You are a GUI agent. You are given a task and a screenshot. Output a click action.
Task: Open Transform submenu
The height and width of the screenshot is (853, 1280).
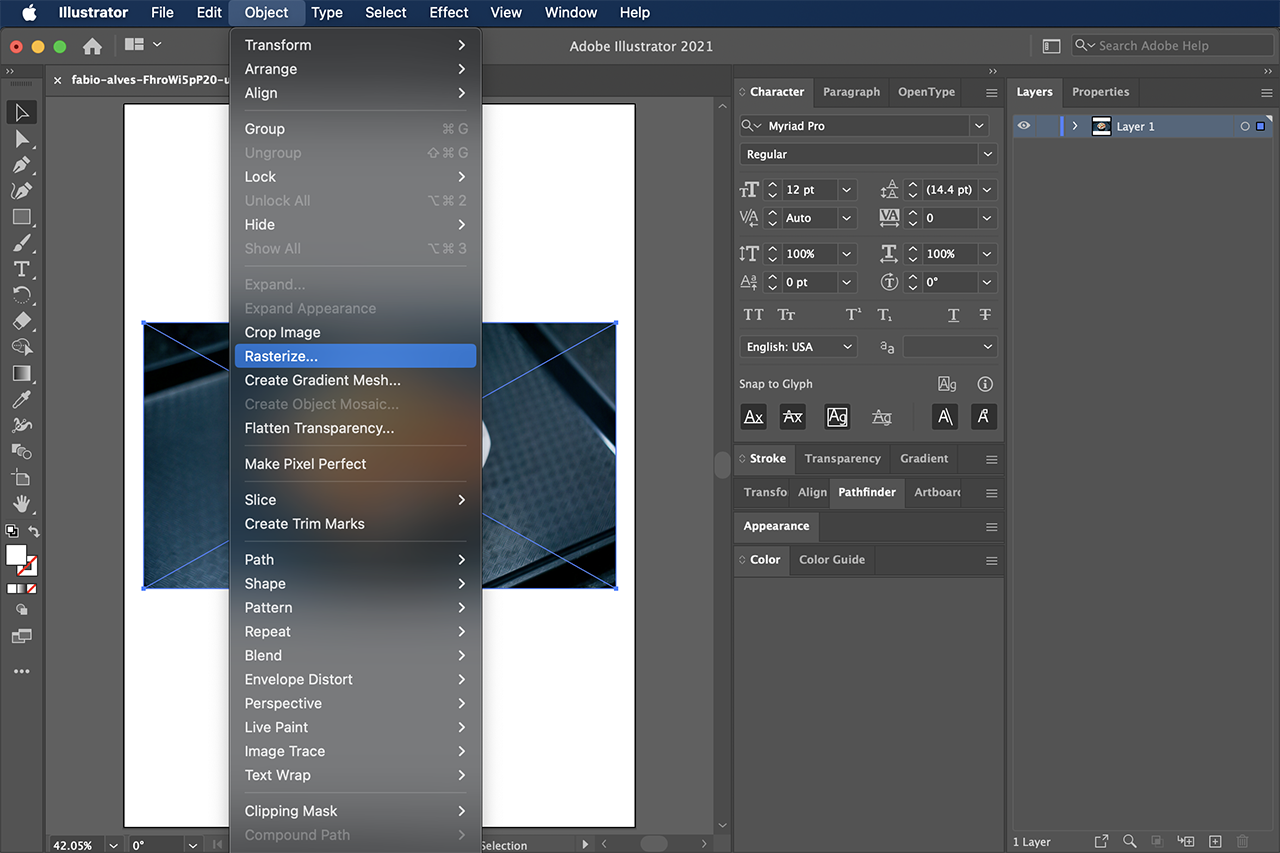click(x=355, y=45)
